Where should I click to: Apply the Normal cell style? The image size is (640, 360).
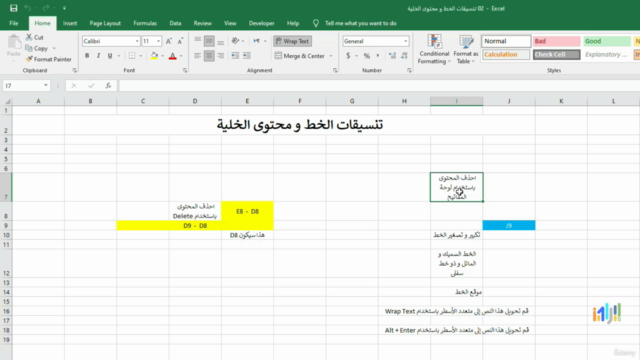(x=506, y=41)
